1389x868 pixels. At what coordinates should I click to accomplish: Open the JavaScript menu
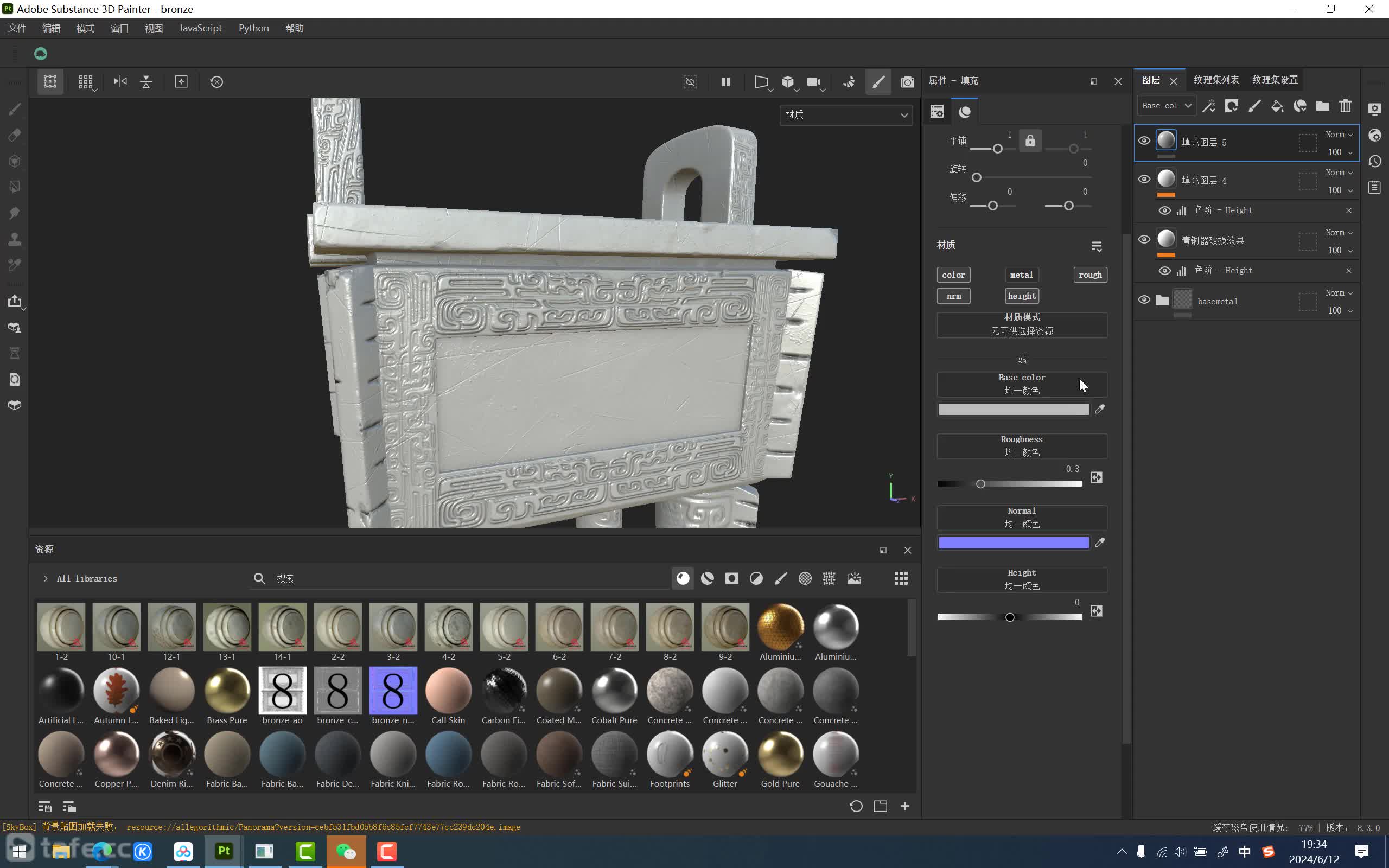tap(200, 28)
